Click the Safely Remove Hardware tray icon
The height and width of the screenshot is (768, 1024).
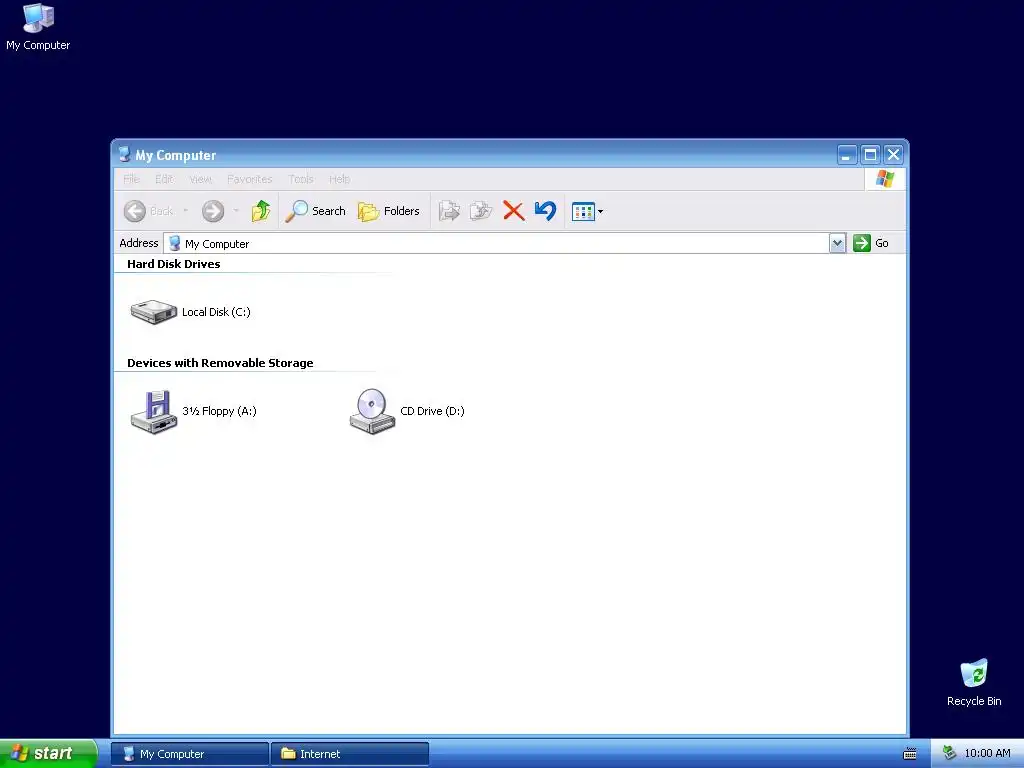949,753
